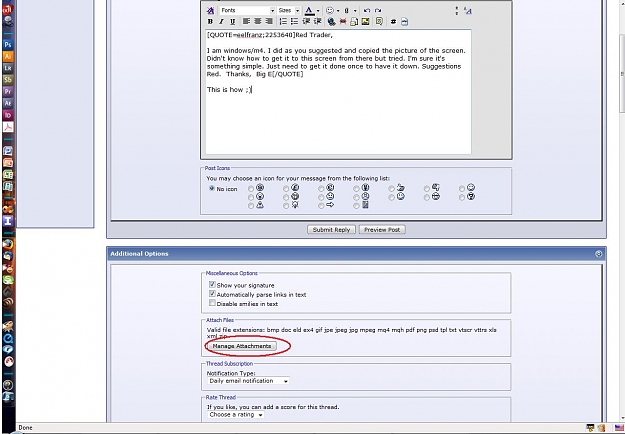Viewport: 625px width, 434px height.
Task: Toggle bold formatting in the editor
Action: coord(210,22)
